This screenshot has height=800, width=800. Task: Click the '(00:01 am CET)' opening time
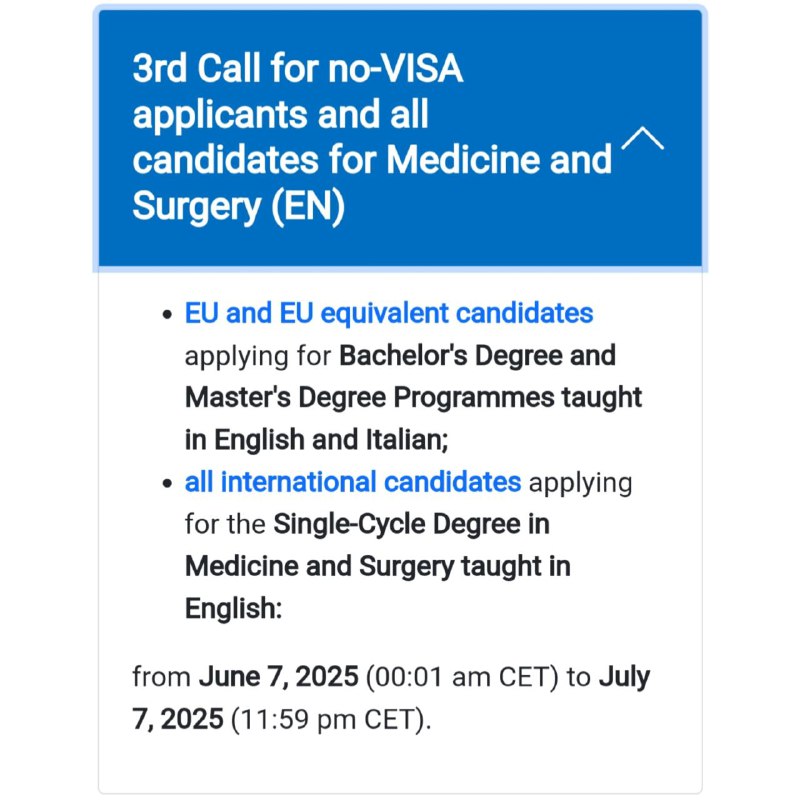(x=462, y=677)
